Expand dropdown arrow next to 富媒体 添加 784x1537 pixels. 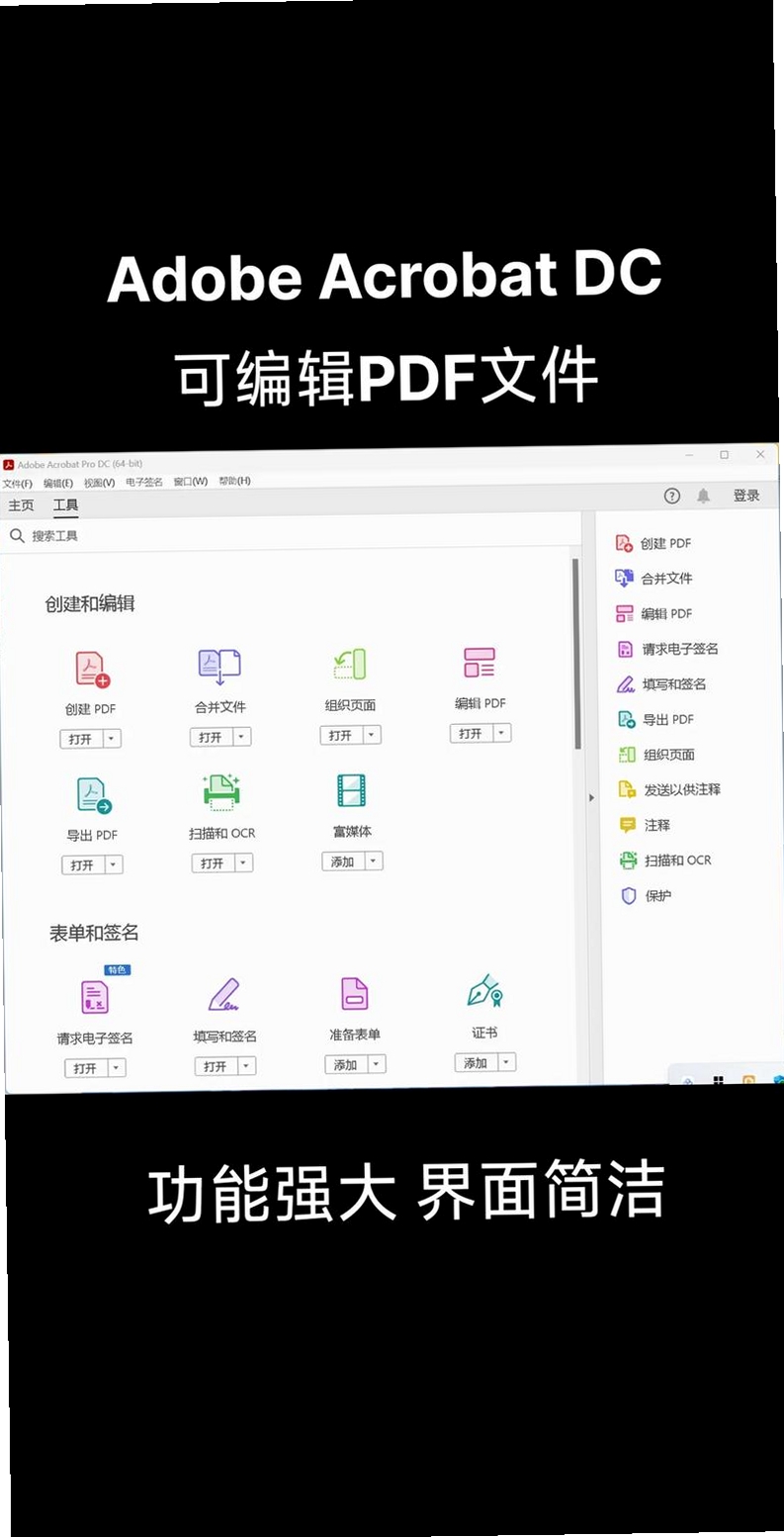(374, 861)
